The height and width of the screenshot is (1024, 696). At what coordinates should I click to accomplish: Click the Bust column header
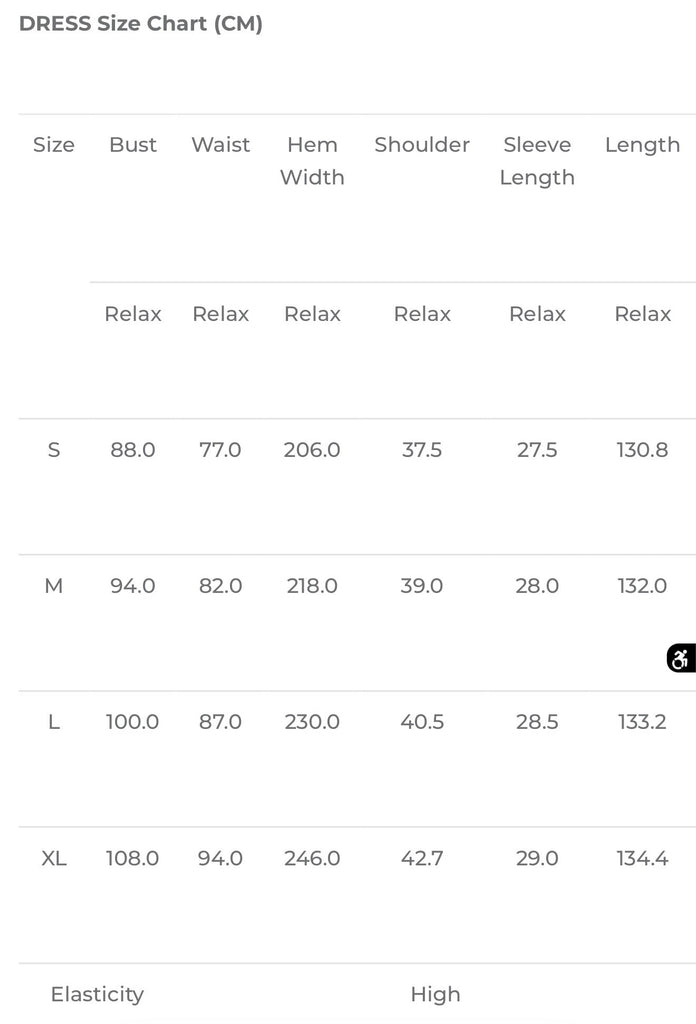pyautogui.click(x=133, y=145)
